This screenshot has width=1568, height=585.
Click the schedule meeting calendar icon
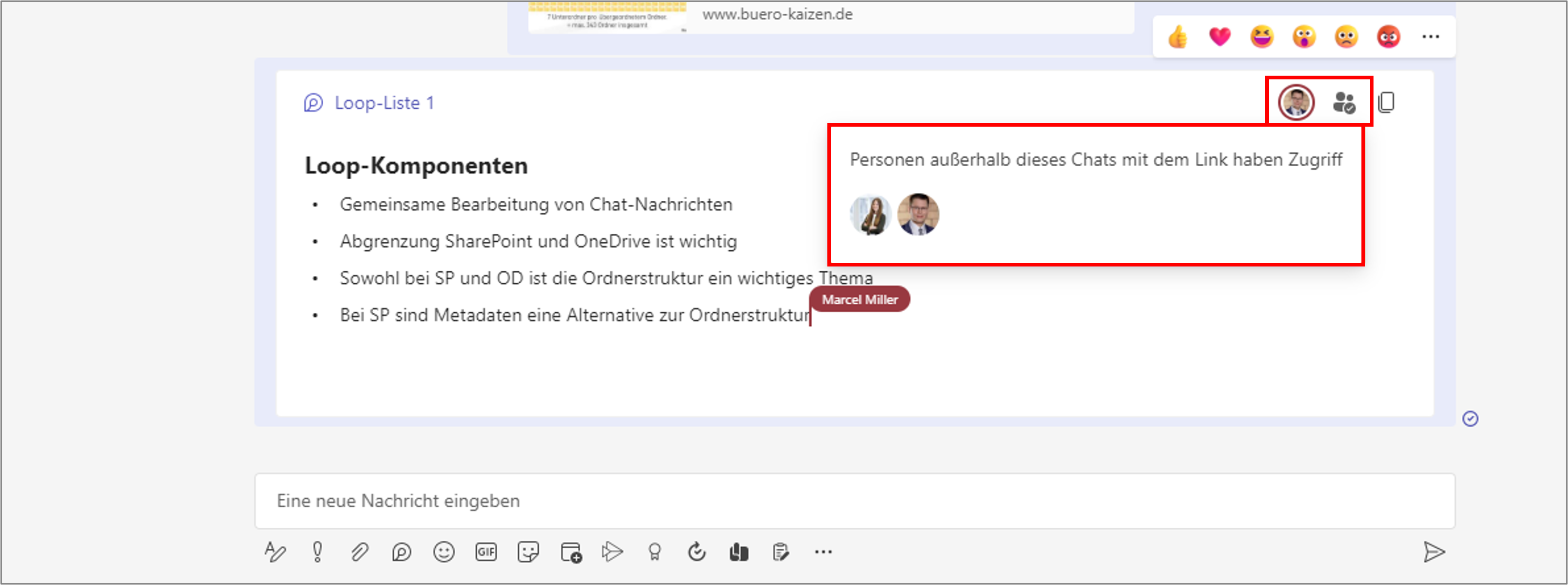[x=570, y=552]
